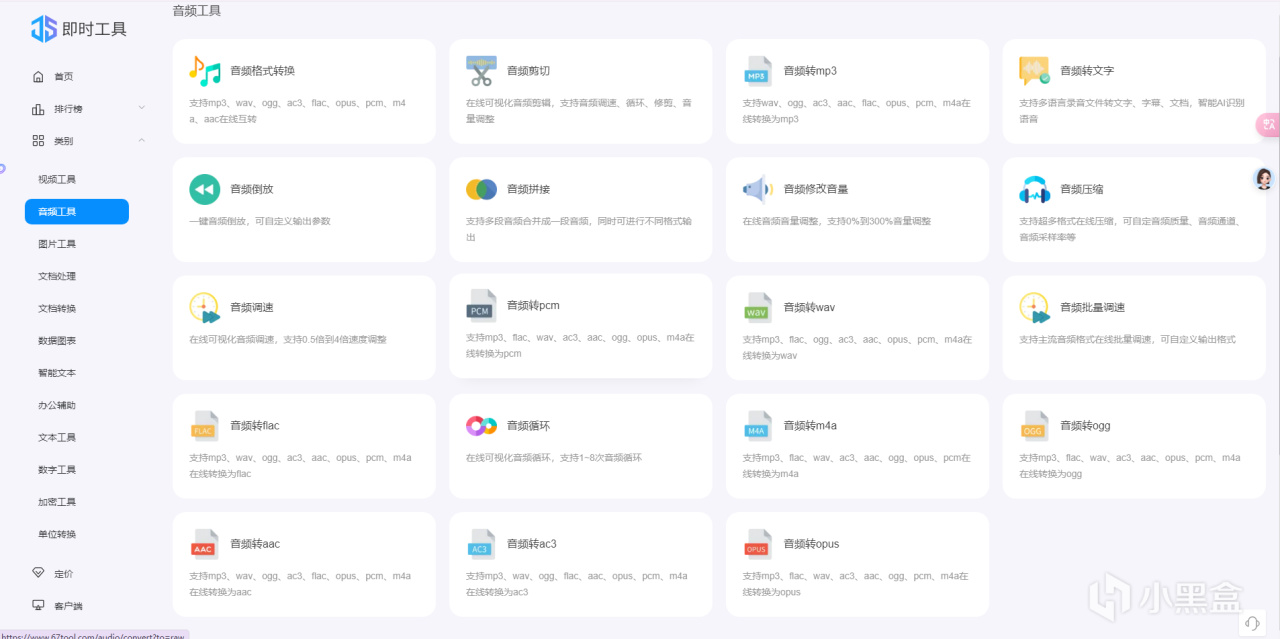Click the 音频批量调速 clock icon
Screen dimensions: 1280x639
[x=1035, y=308]
